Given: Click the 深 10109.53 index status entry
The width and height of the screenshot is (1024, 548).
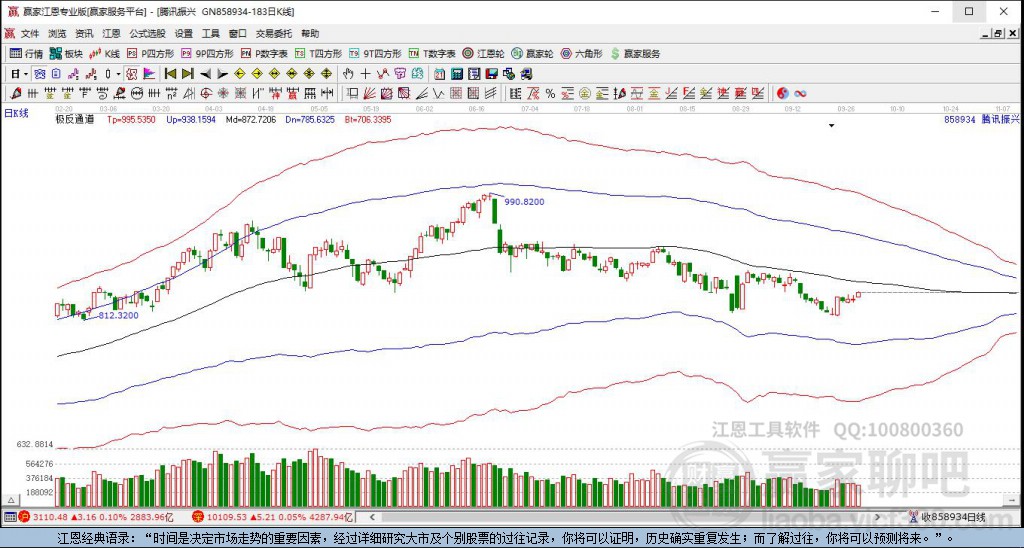Looking at the screenshot, I should [x=273, y=517].
